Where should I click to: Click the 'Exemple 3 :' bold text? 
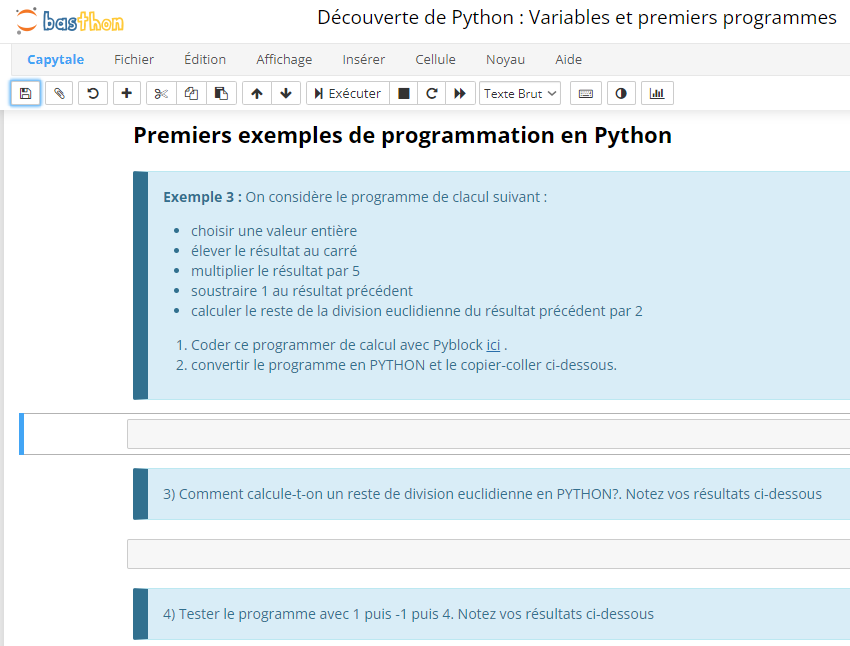tap(203, 197)
